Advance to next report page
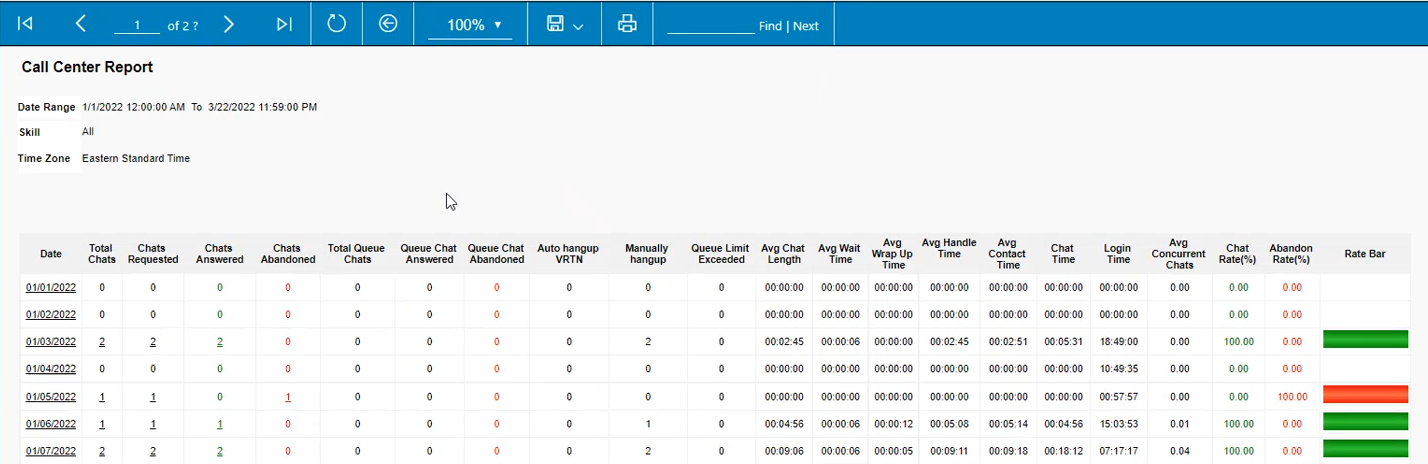Screen dimensions: 1428x464 point(229,24)
